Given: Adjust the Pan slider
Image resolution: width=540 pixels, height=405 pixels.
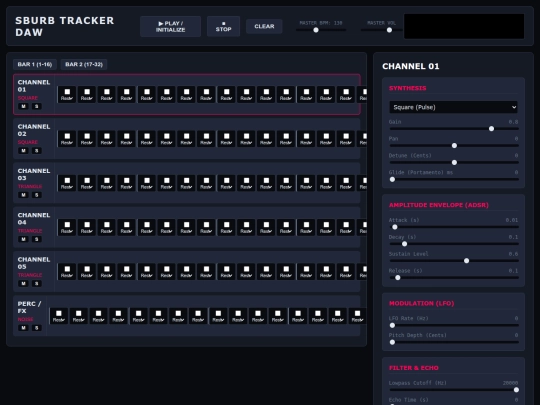Looking at the screenshot, I should tap(454, 145).
